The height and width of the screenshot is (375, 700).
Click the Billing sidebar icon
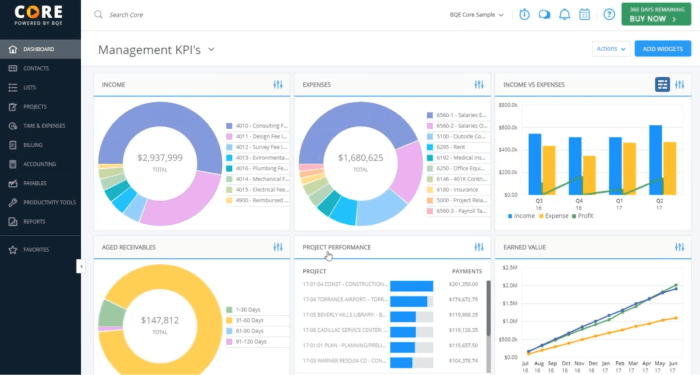tap(12, 145)
